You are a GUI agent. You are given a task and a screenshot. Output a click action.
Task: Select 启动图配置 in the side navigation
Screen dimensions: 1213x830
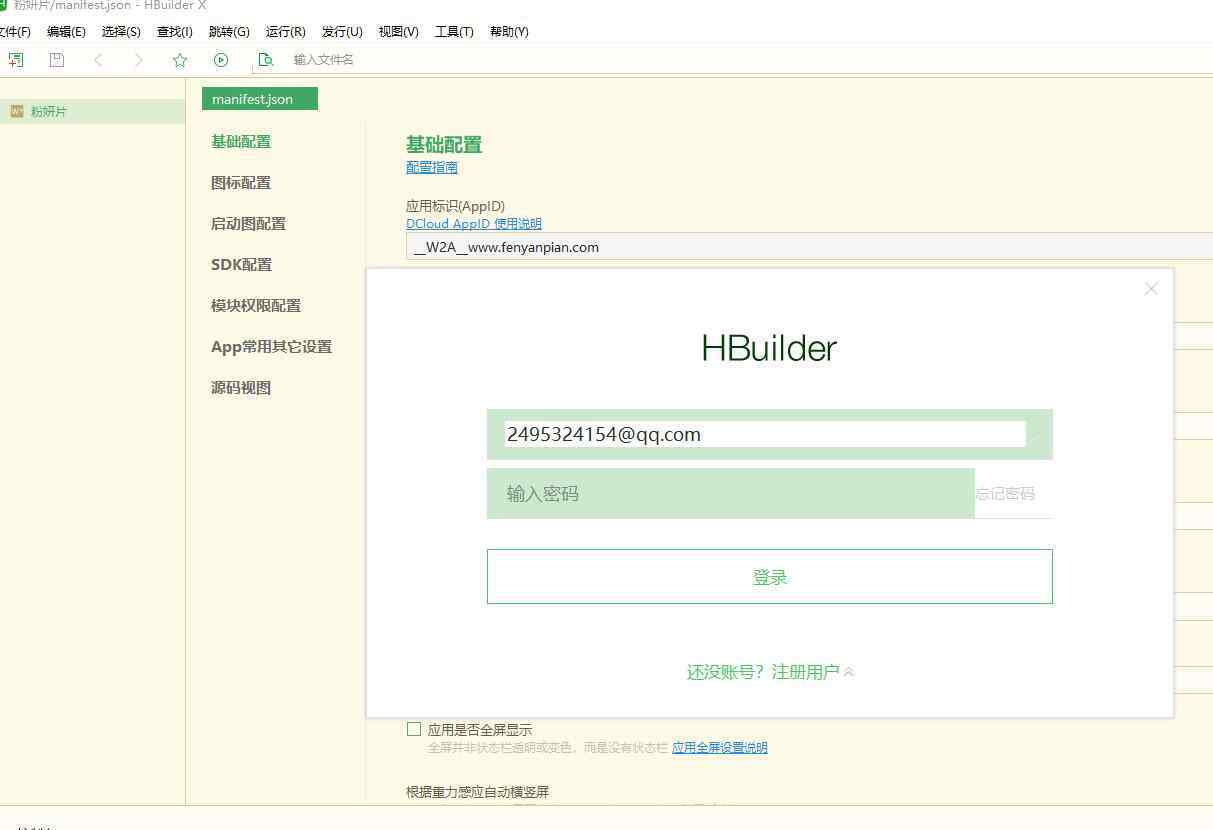coord(248,224)
